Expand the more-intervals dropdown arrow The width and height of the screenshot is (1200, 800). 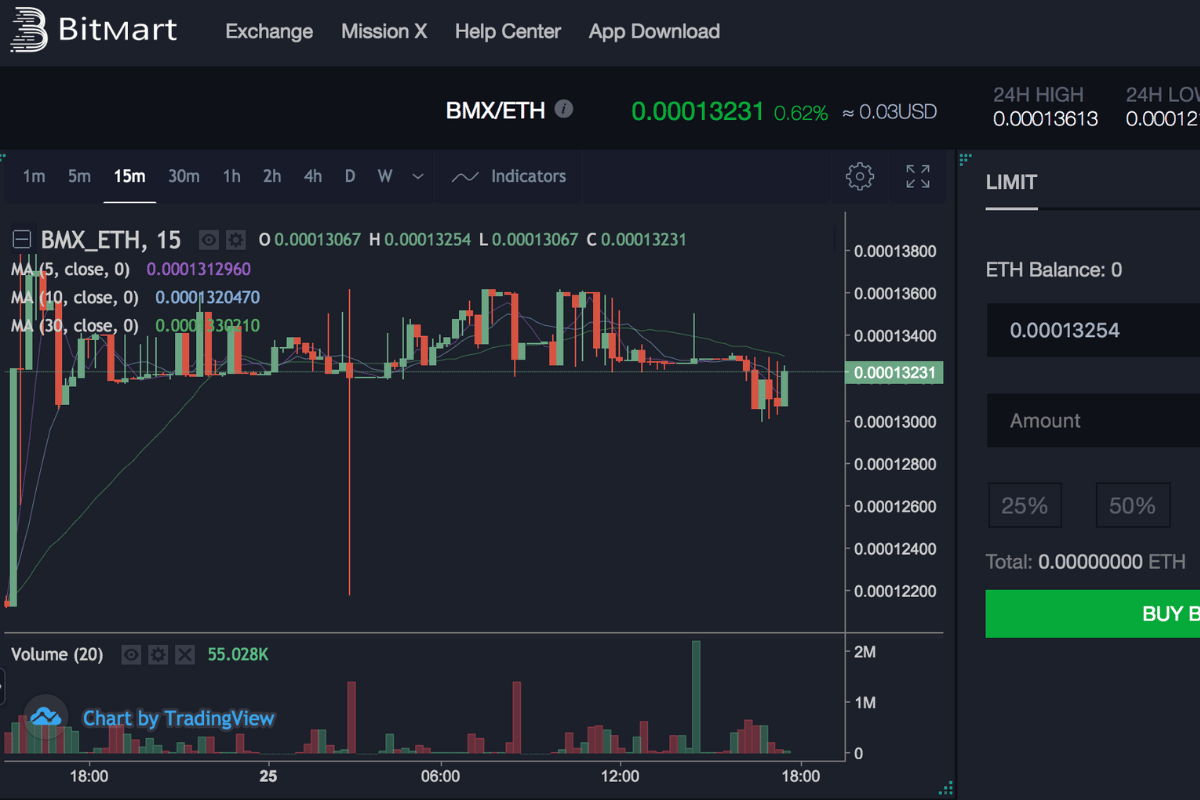coord(418,177)
